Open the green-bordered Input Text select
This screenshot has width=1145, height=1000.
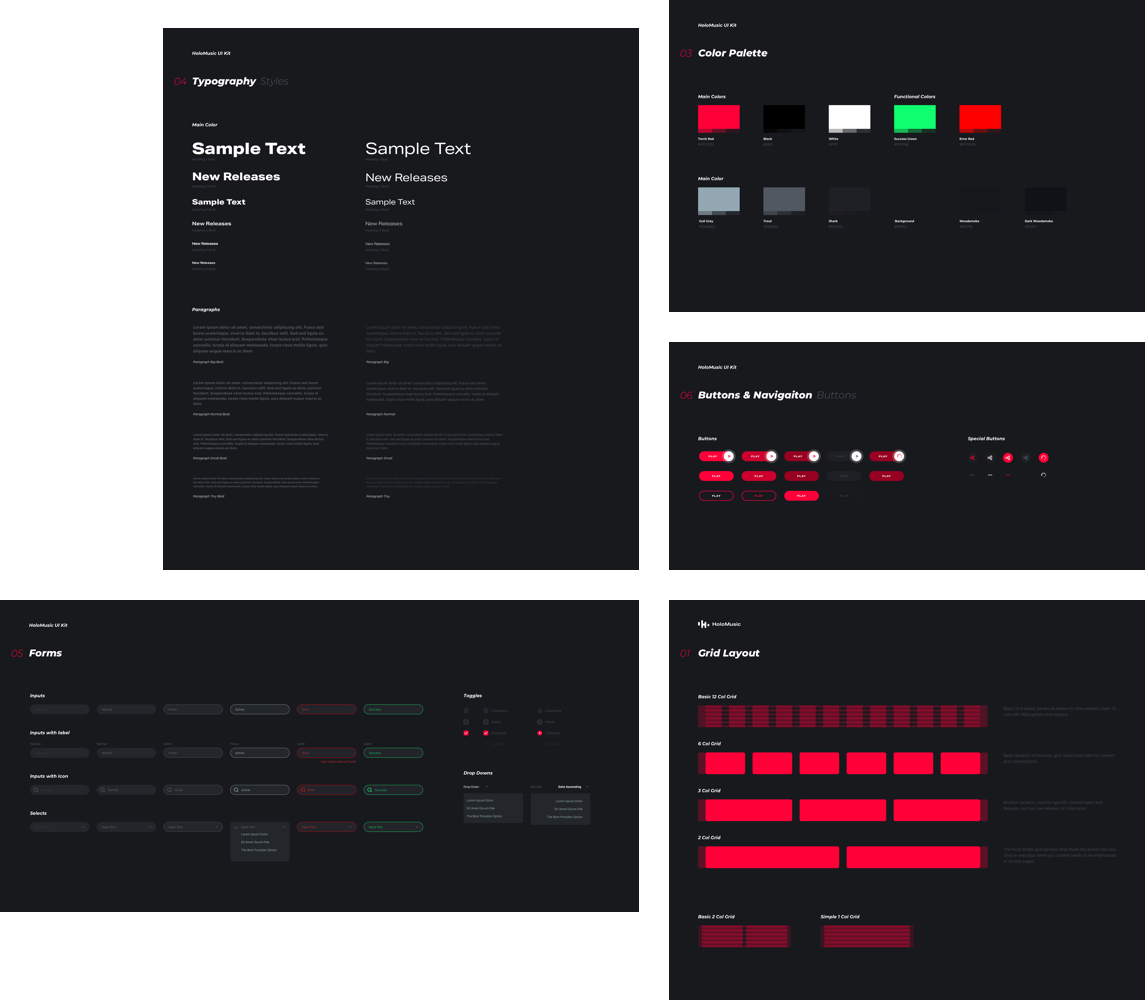point(392,827)
